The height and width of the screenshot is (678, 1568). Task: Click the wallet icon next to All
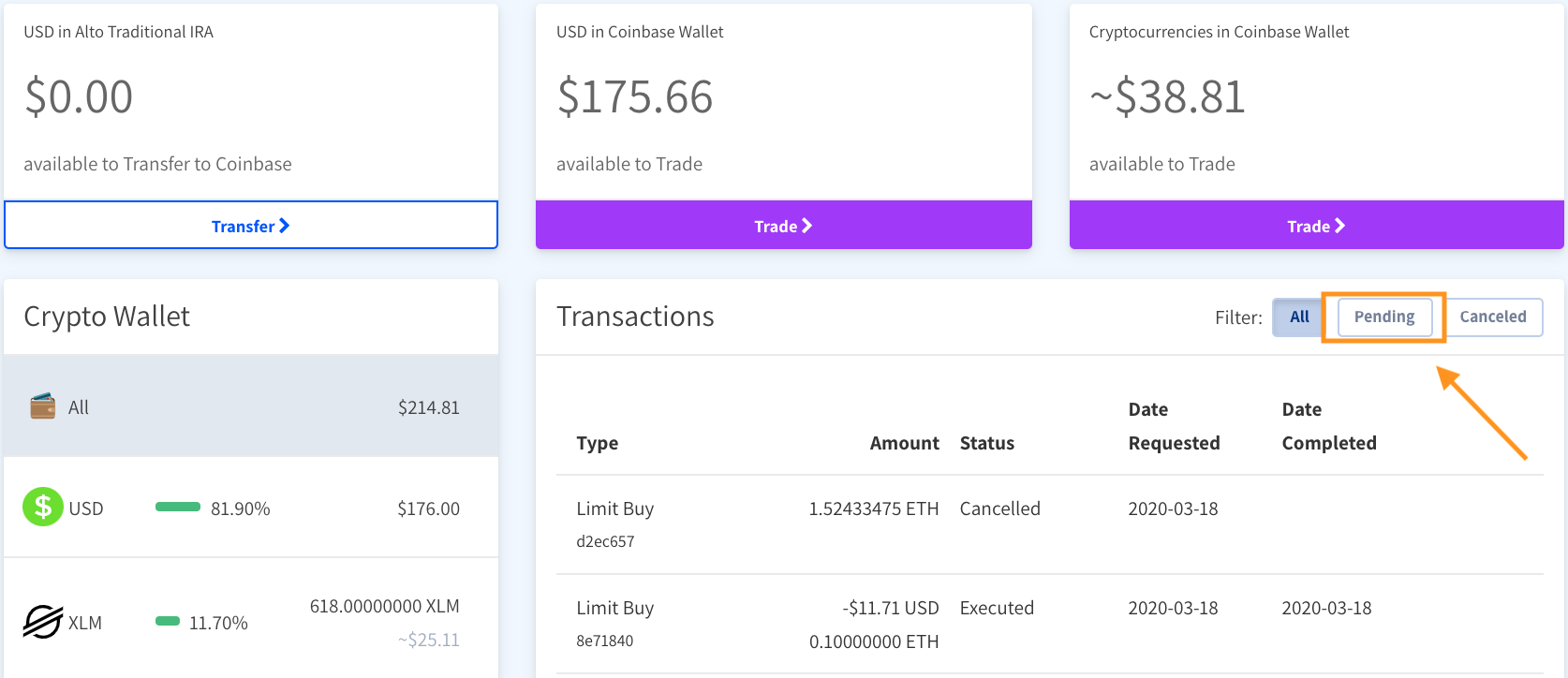pyautogui.click(x=42, y=406)
